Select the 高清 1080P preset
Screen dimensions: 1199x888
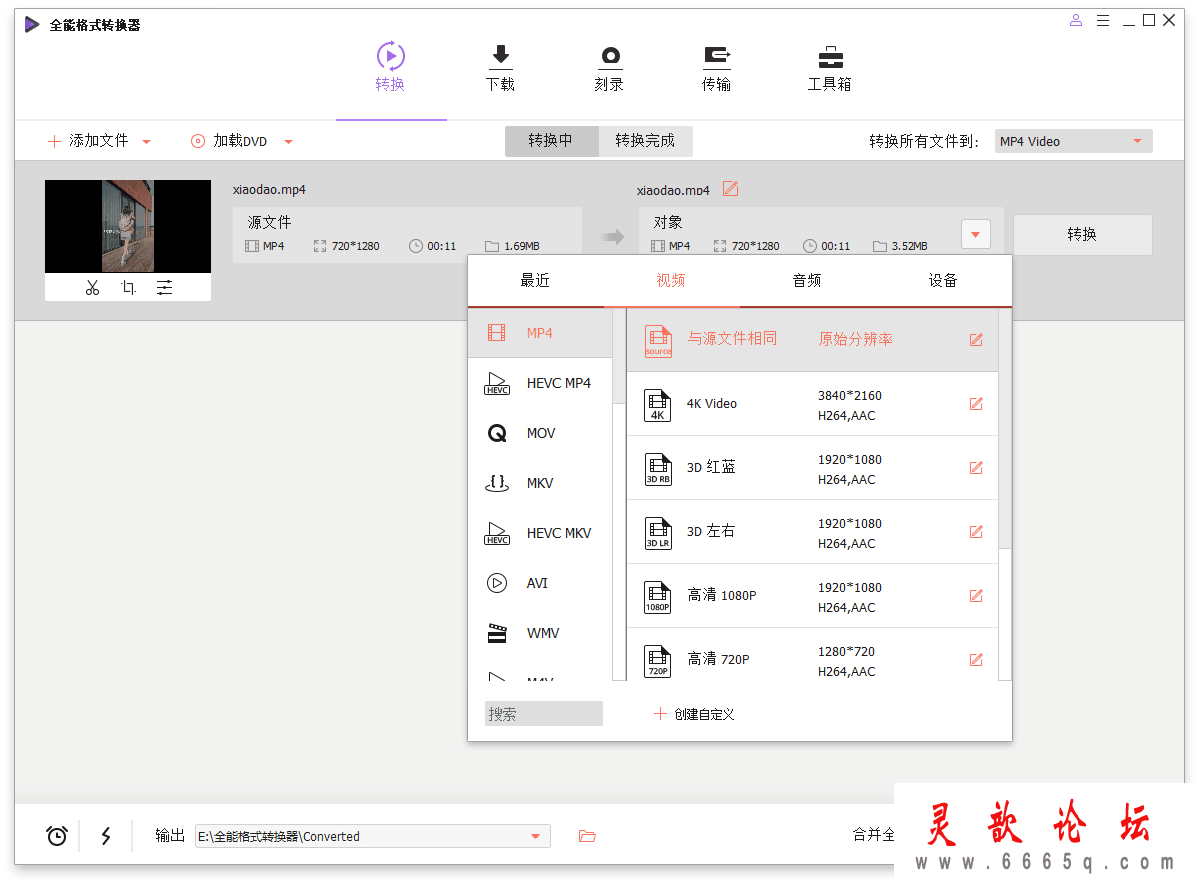(812, 596)
